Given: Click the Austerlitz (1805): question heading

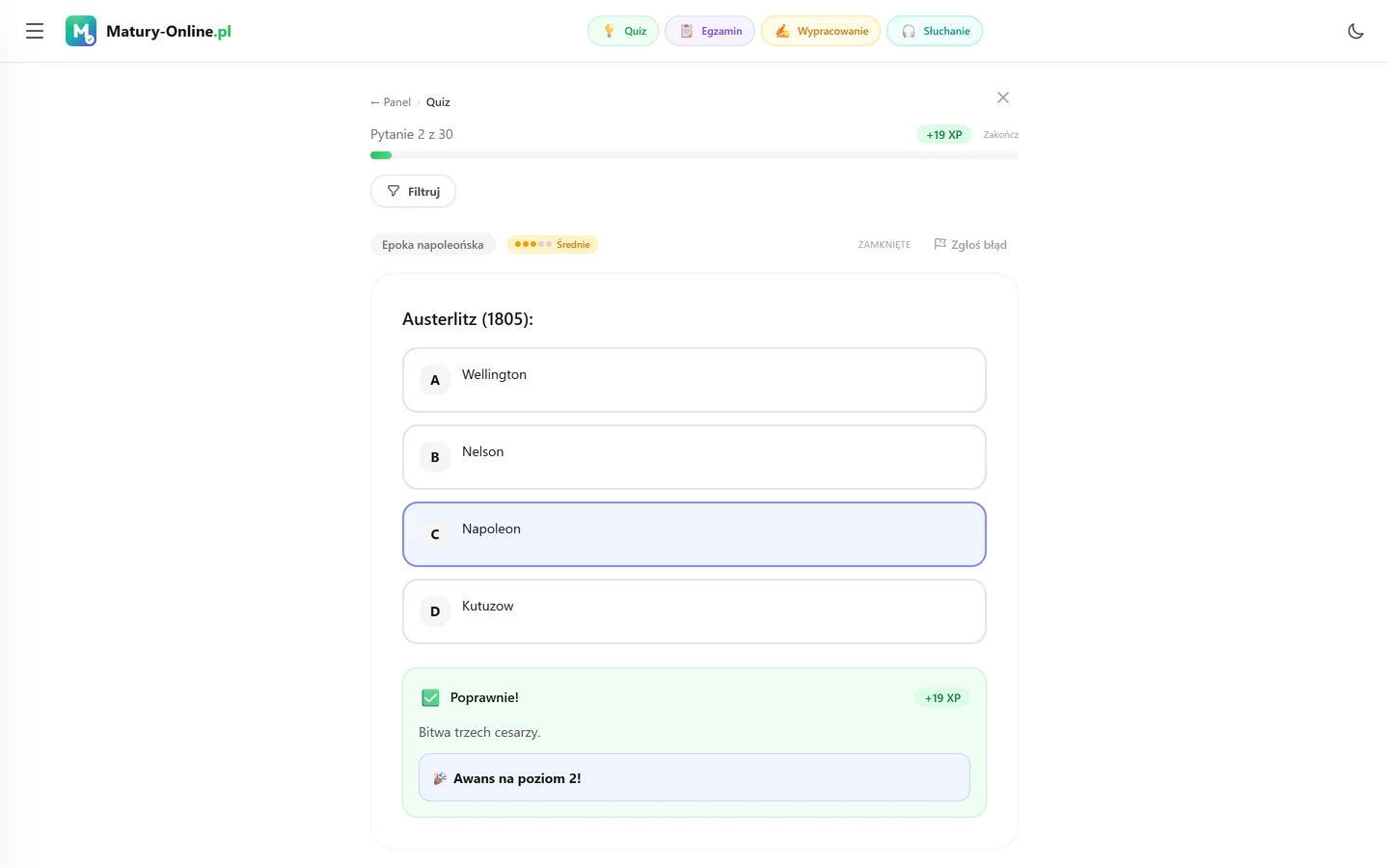Looking at the screenshot, I should (468, 319).
